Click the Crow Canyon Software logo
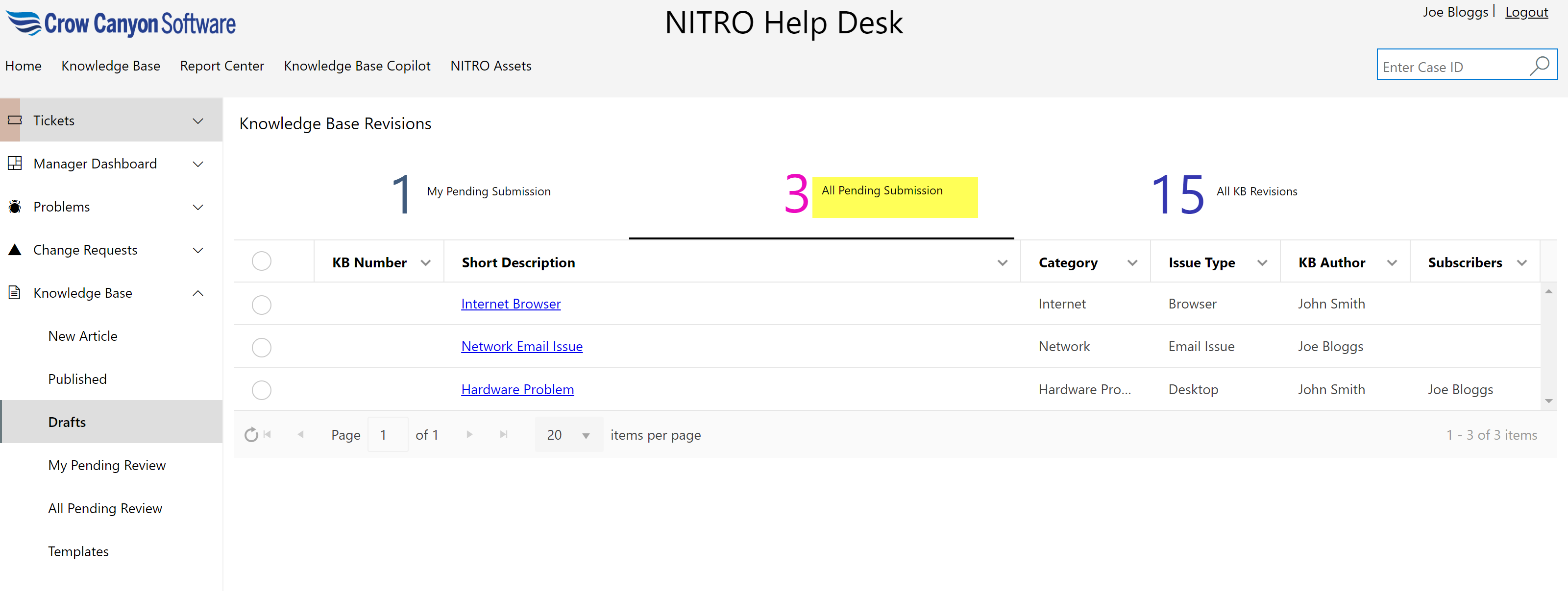This screenshot has height=591, width=1568. tap(121, 23)
